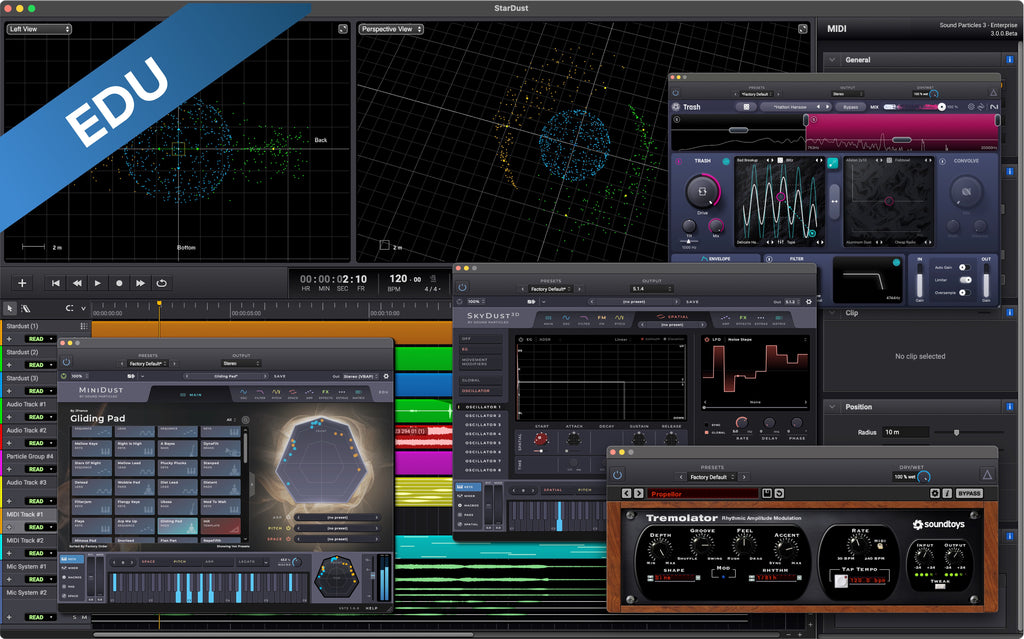Open Tremolator settings gear icon
Image resolution: width=1024 pixels, height=639 pixels.
[935, 493]
